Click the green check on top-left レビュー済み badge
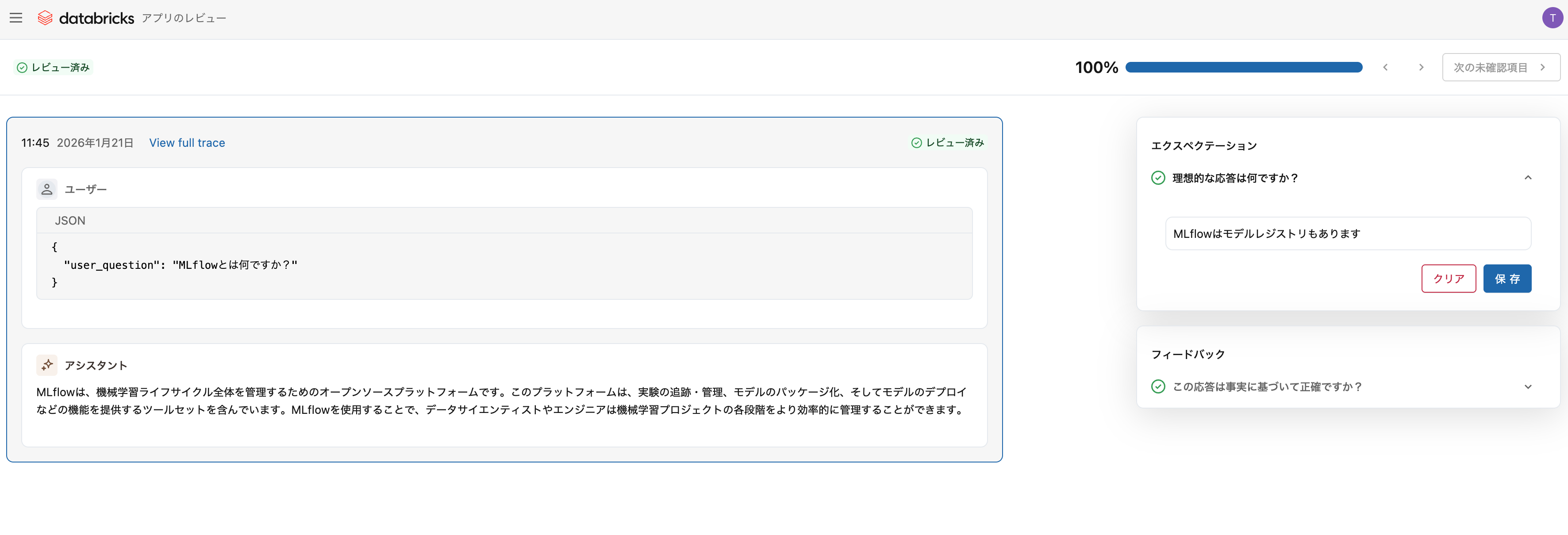The image size is (1568, 535). pyautogui.click(x=23, y=68)
